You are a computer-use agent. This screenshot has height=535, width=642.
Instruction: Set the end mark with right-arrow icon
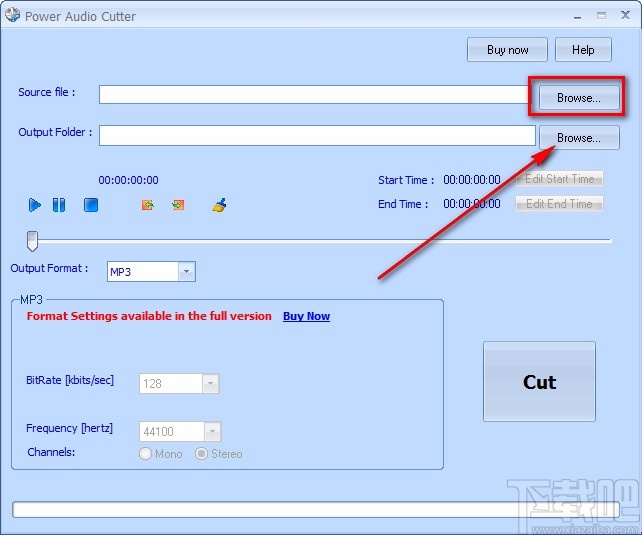[x=178, y=205]
